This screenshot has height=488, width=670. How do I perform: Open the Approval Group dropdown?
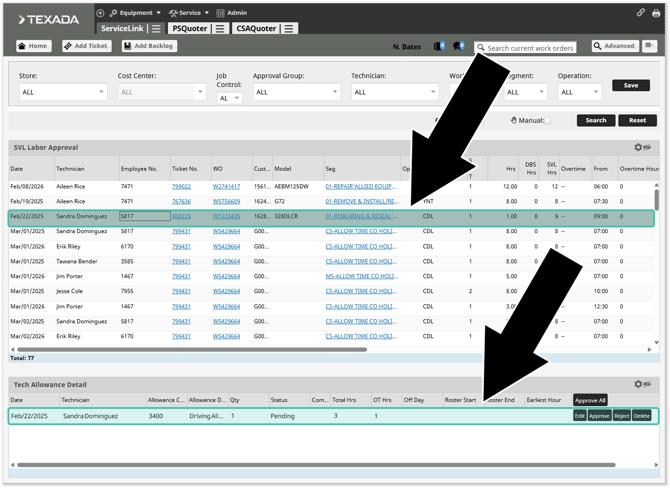pyautogui.click(x=296, y=92)
